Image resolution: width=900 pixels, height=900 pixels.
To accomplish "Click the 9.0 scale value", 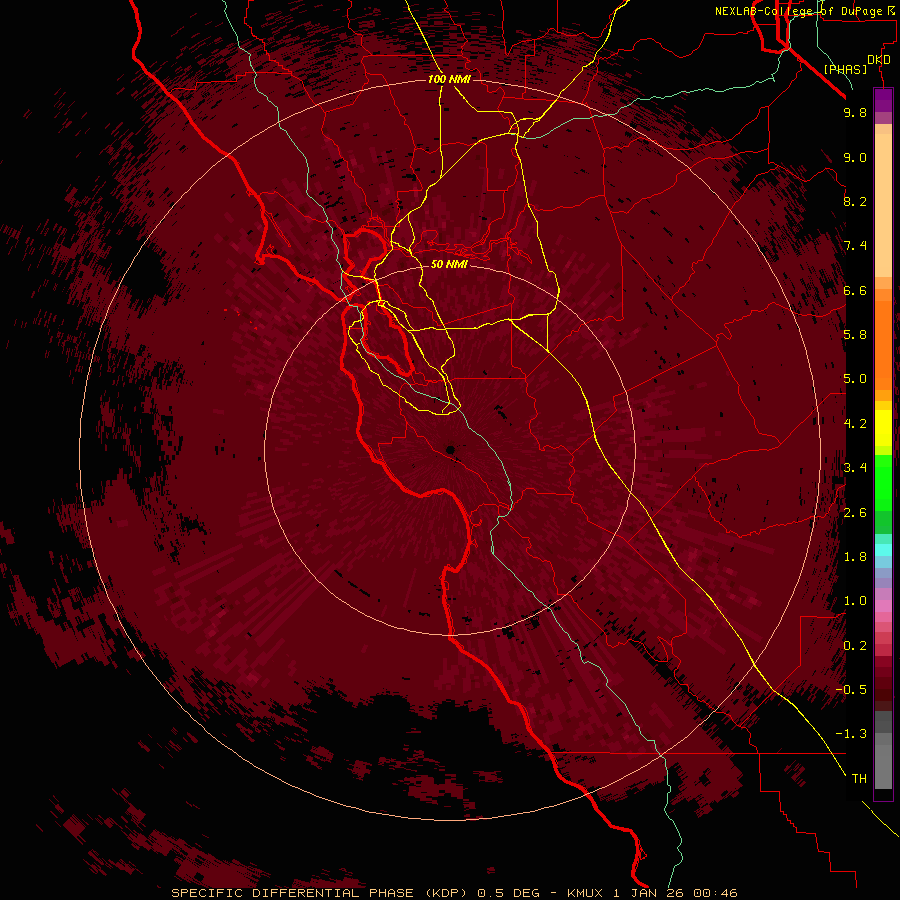I will (855, 157).
